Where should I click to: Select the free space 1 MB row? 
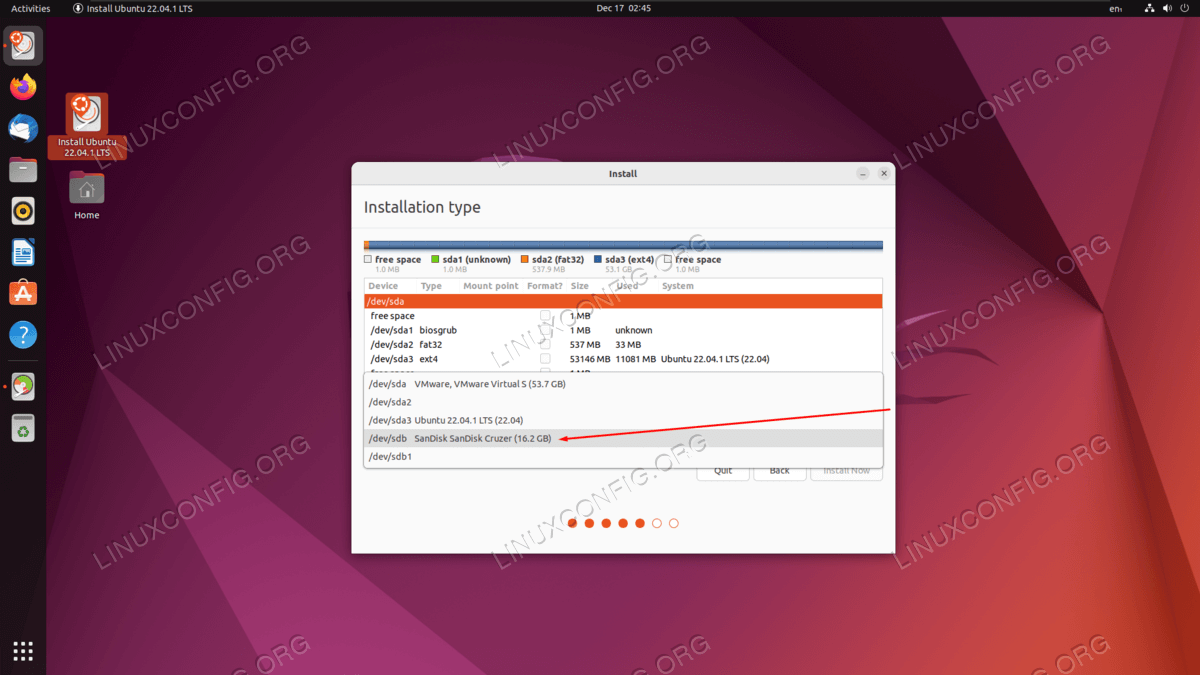(x=623, y=316)
